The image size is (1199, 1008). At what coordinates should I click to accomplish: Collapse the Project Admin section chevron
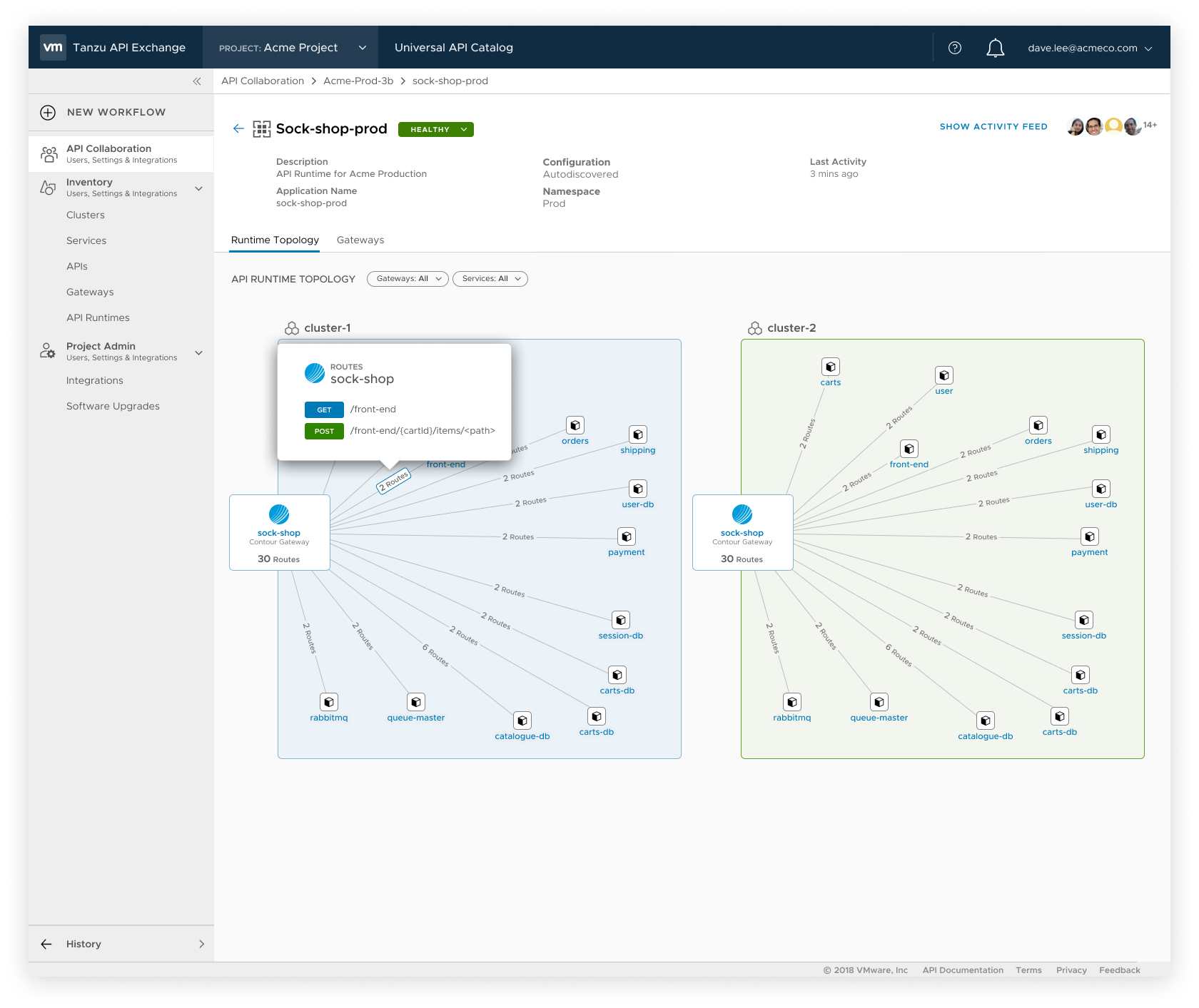pyautogui.click(x=199, y=352)
